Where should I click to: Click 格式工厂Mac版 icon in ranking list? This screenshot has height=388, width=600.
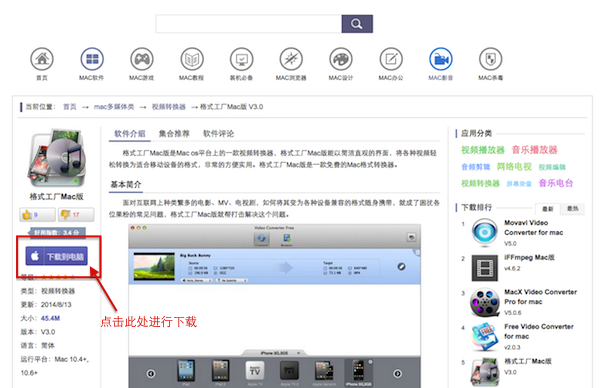(x=485, y=372)
